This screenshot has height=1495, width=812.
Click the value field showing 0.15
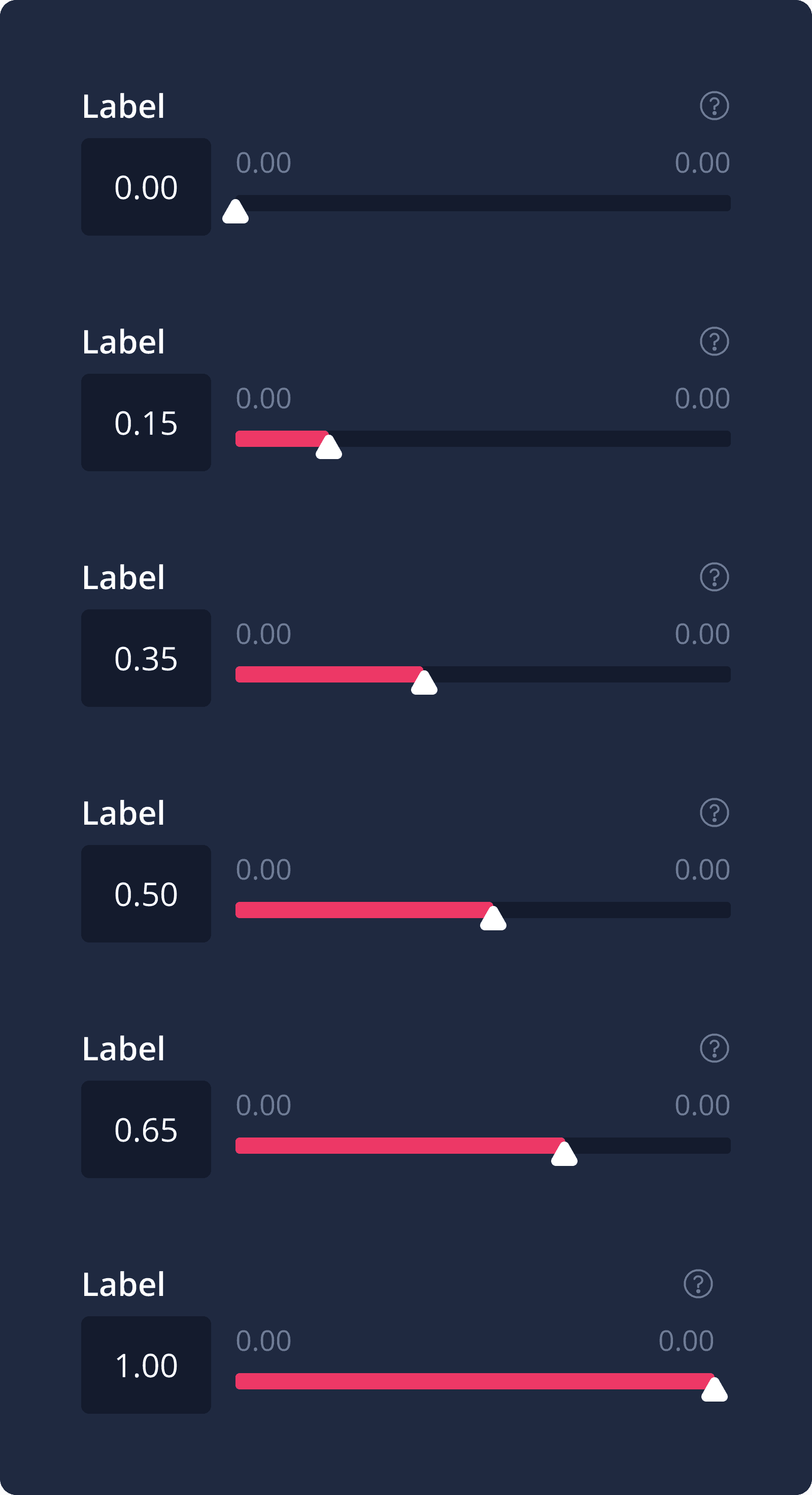[146, 422]
